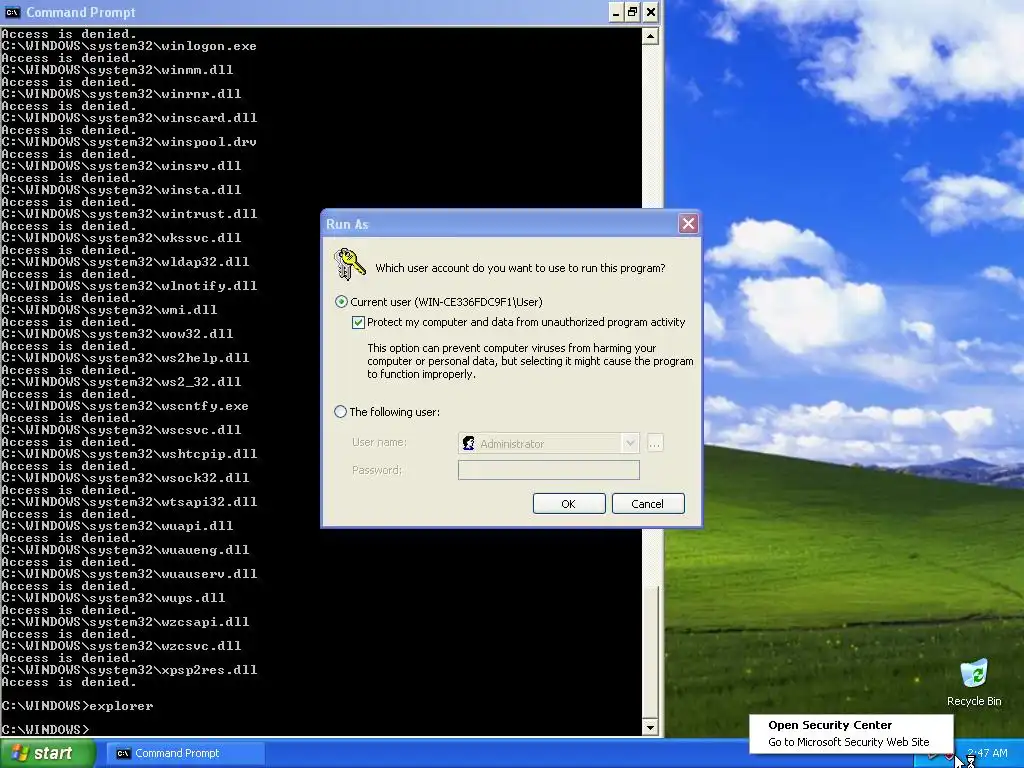1024x768 pixels.
Task: Click the browse users ellipsis button
Action: click(x=654, y=443)
